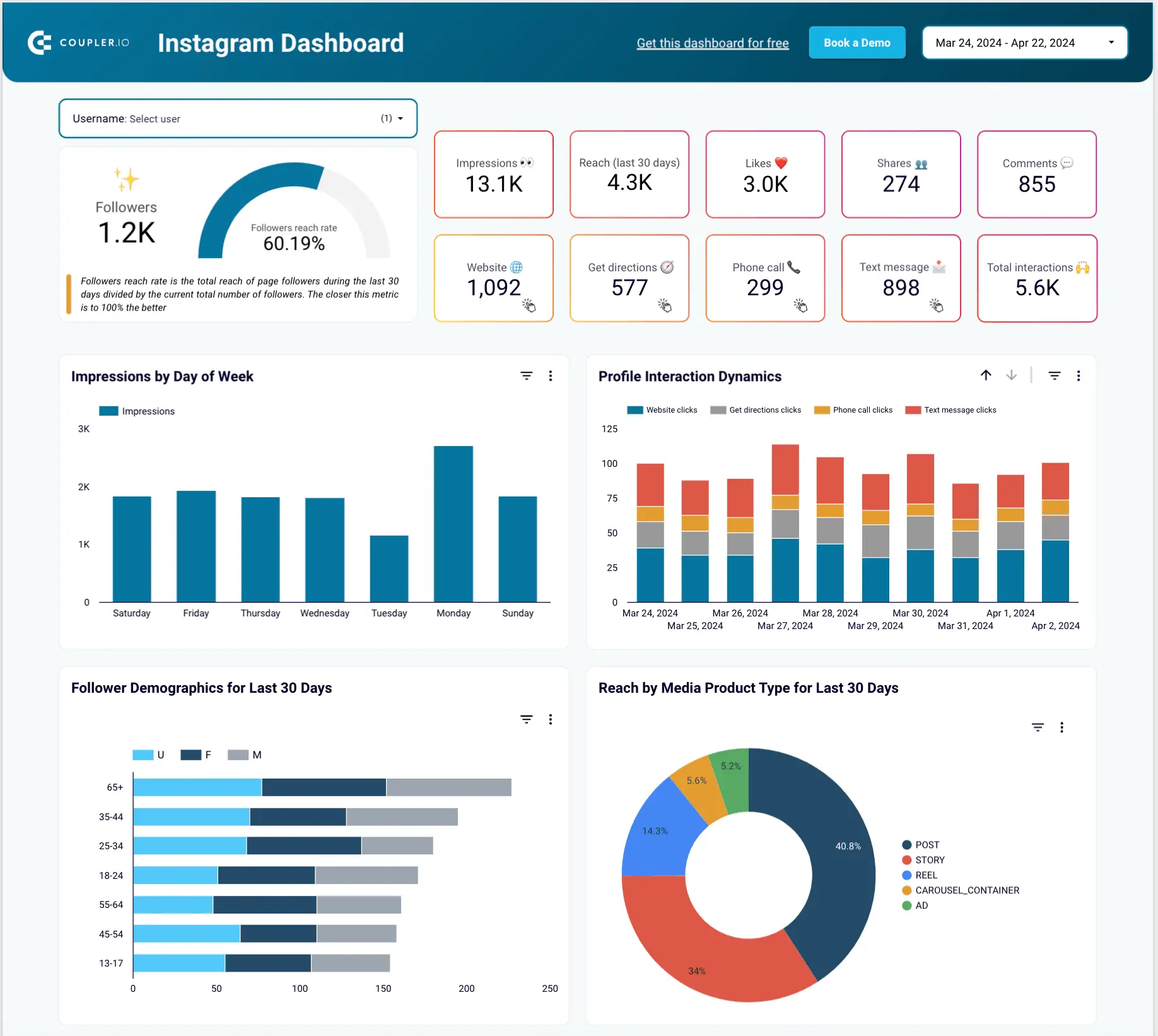
Task: Open filter icon on Profile Interaction Dynamics
Action: pyautogui.click(x=1055, y=376)
